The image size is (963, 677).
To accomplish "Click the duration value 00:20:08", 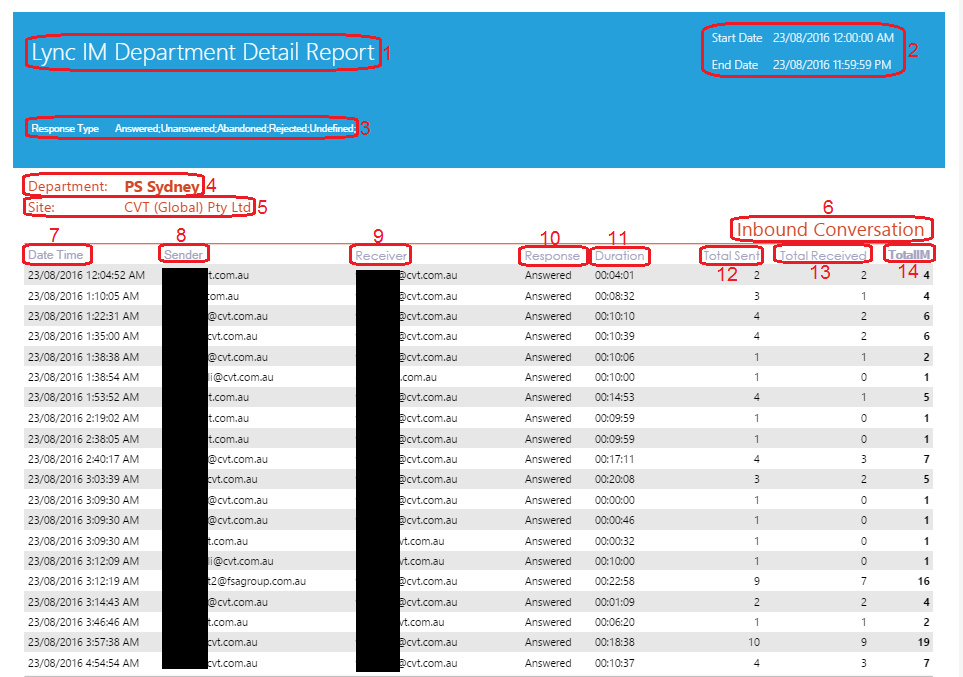I will [x=614, y=479].
